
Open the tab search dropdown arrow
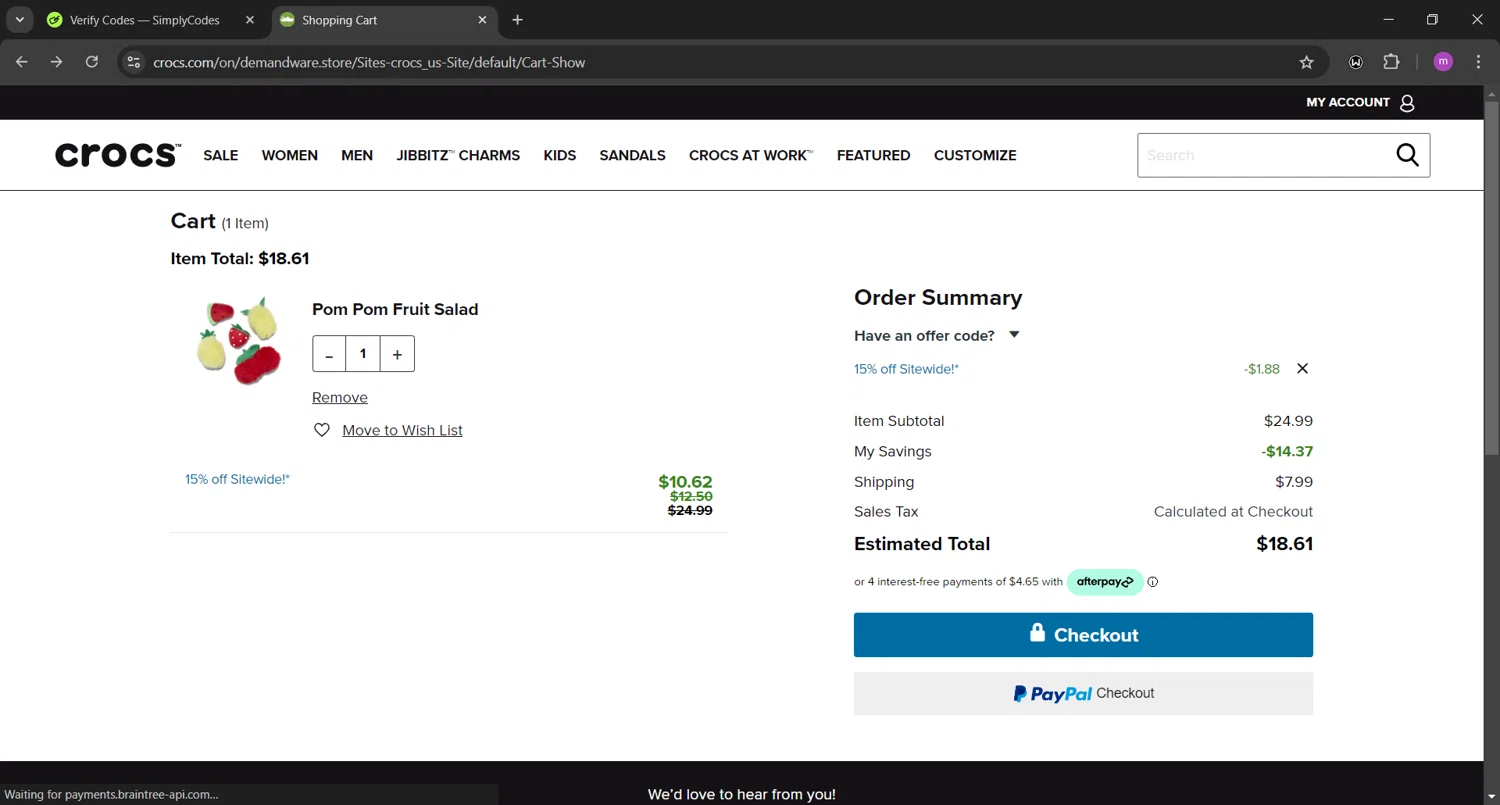coord(19,20)
